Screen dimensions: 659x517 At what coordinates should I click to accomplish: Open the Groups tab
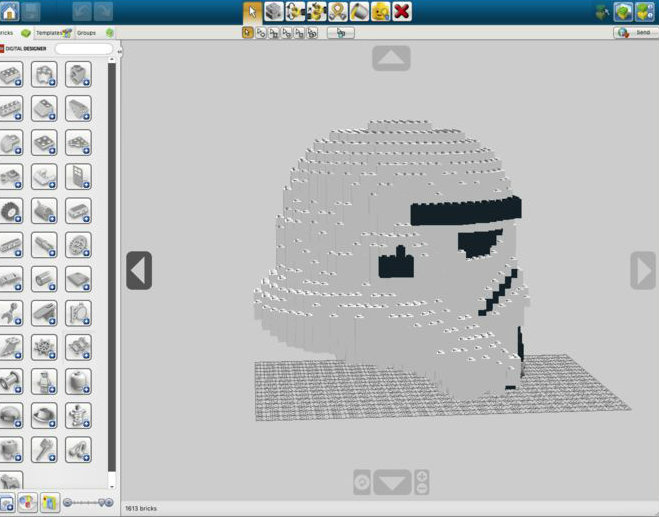95,33
